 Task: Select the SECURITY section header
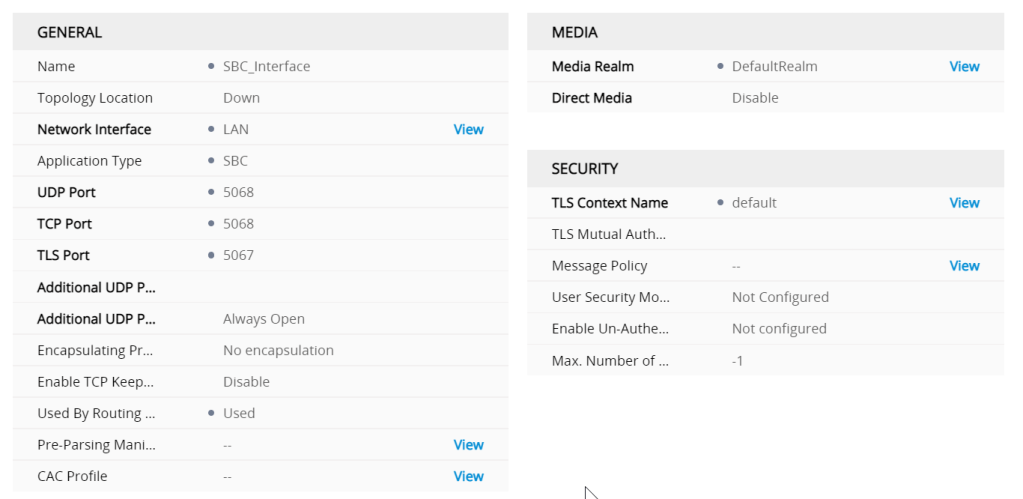[585, 168]
